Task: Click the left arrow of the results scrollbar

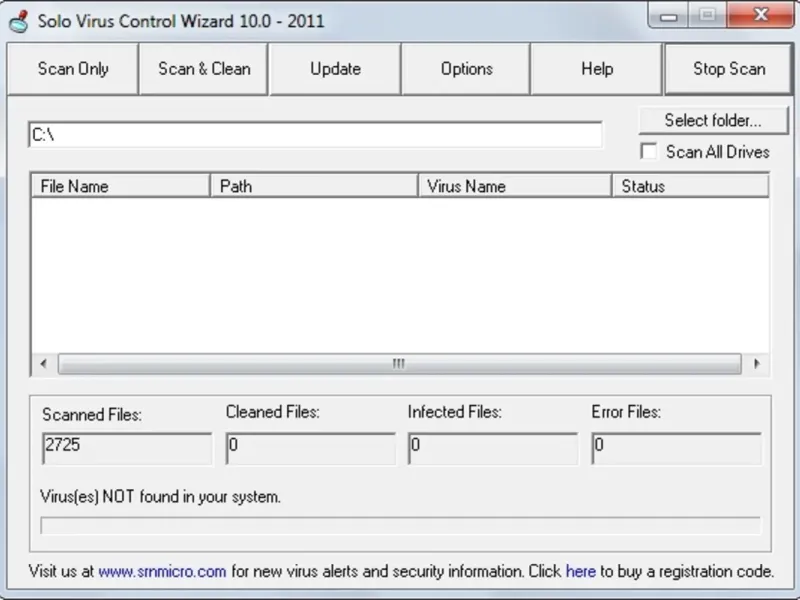Action: point(44,364)
